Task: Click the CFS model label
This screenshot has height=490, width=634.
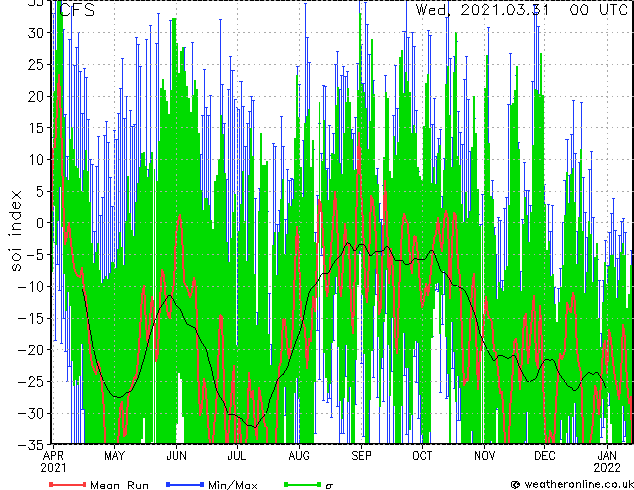Action: point(77,9)
